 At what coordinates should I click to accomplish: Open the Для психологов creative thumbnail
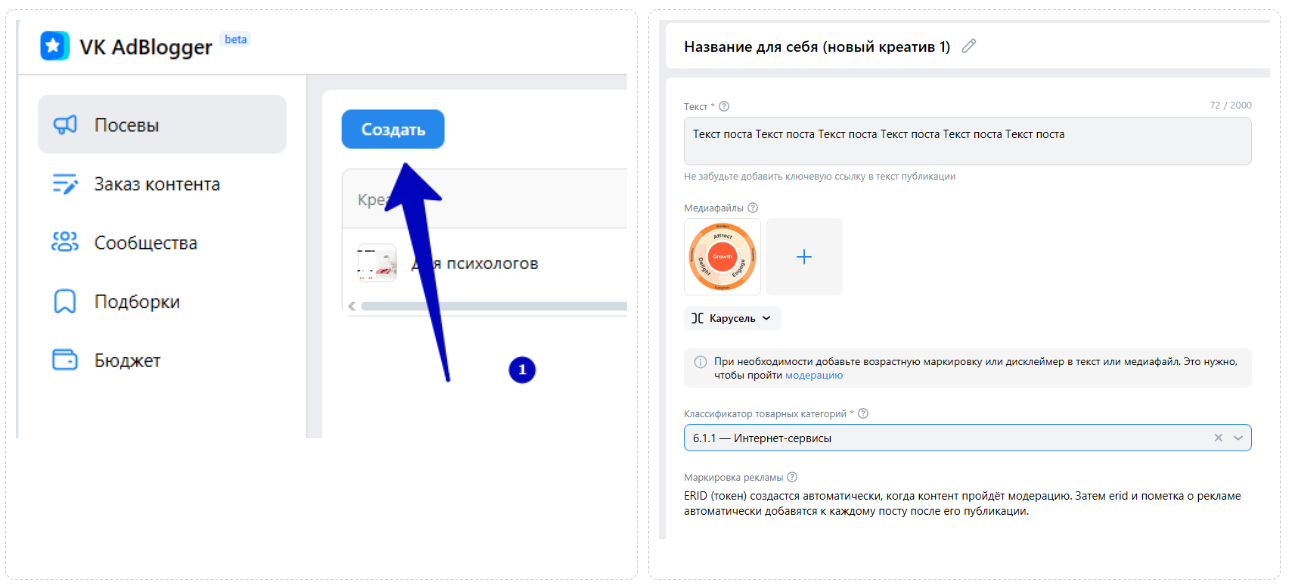tap(377, 264)
